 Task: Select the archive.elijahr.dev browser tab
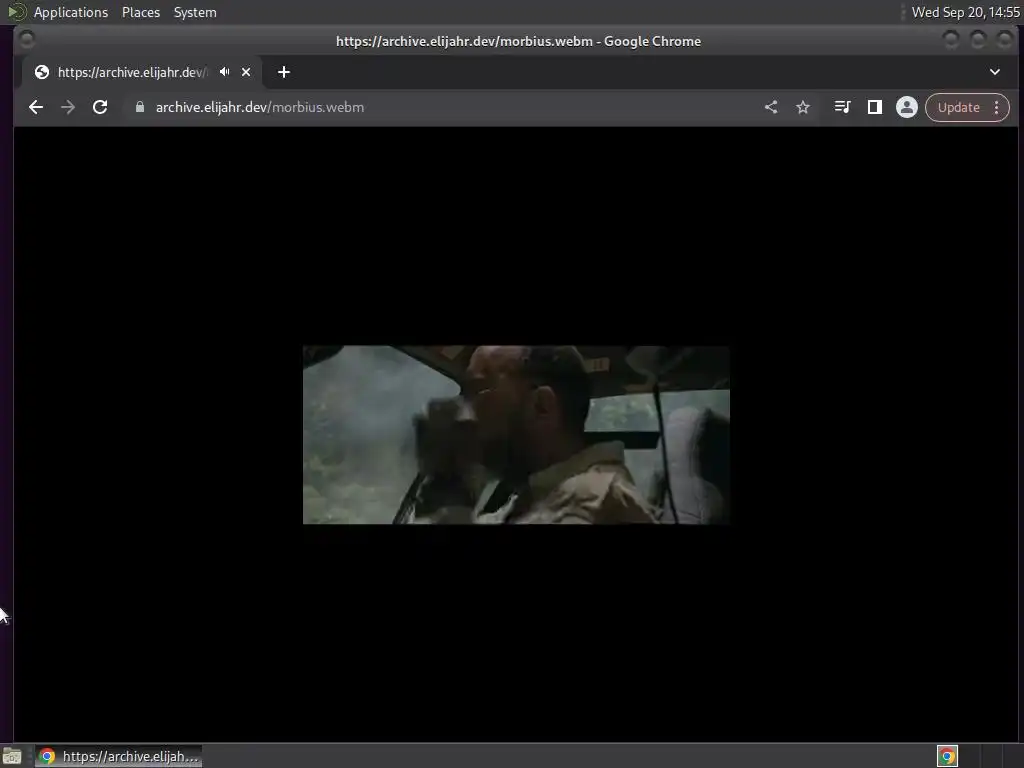142,72
